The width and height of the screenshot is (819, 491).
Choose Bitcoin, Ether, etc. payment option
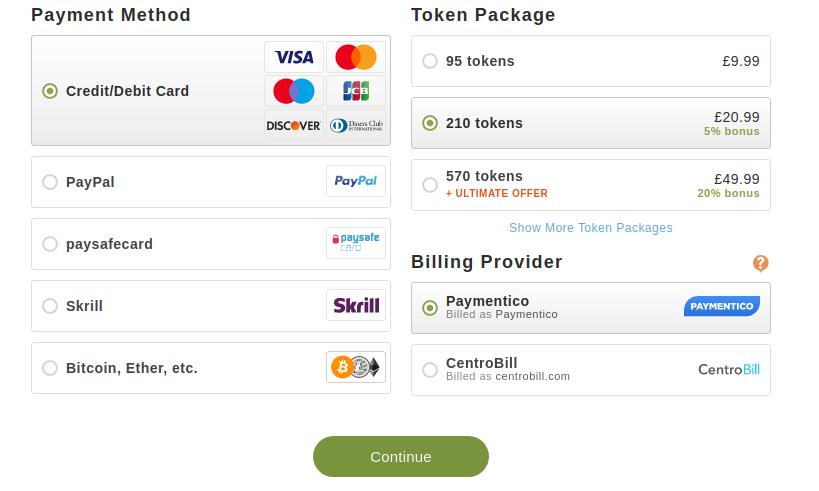50,368
